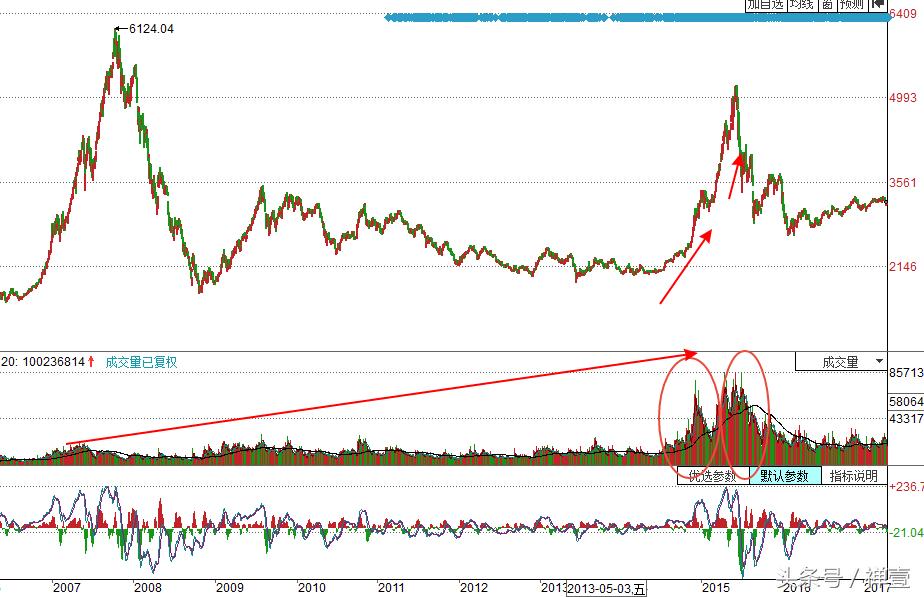Click the 2012 year label on the time axis
924x597 pixels.
[473, 588]
